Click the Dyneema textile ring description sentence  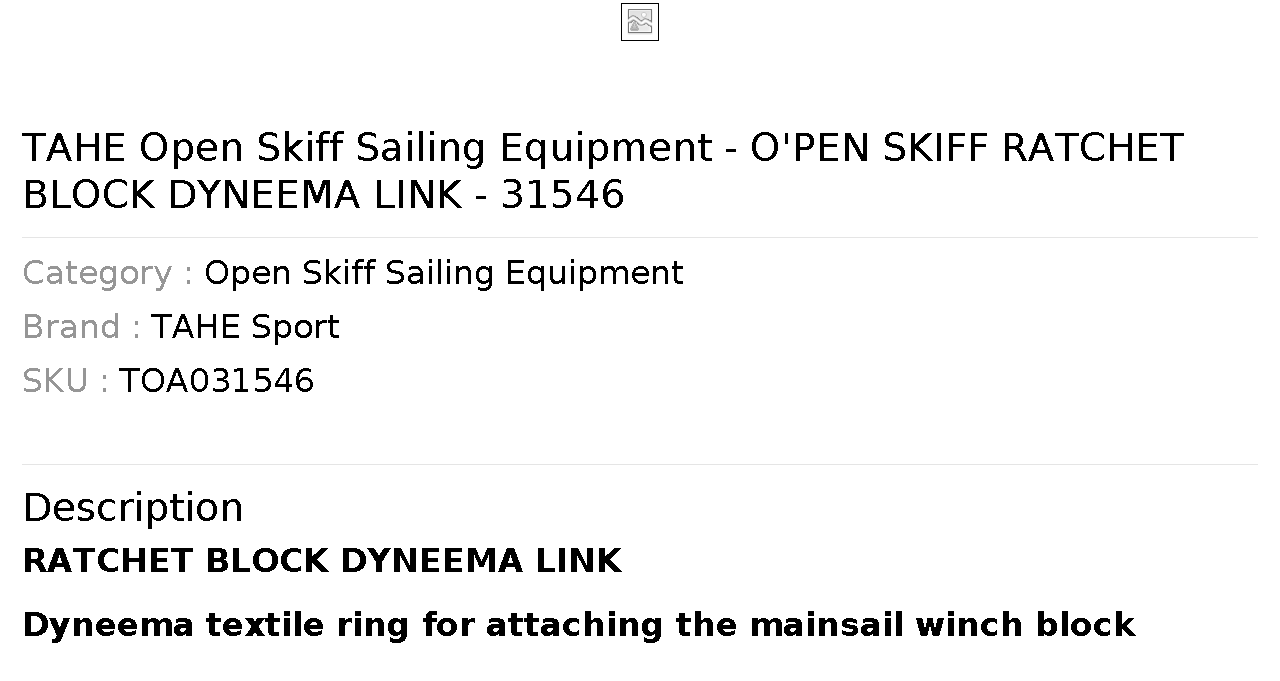[578, 625]
